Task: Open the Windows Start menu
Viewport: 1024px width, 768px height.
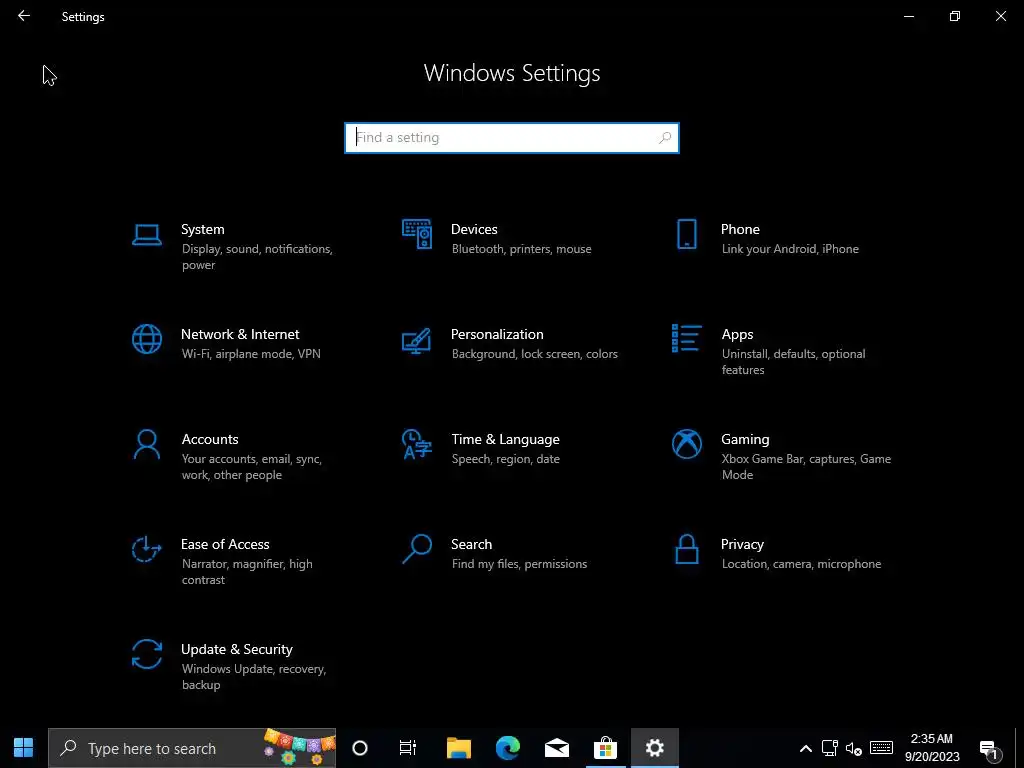Action: [24, 748]
